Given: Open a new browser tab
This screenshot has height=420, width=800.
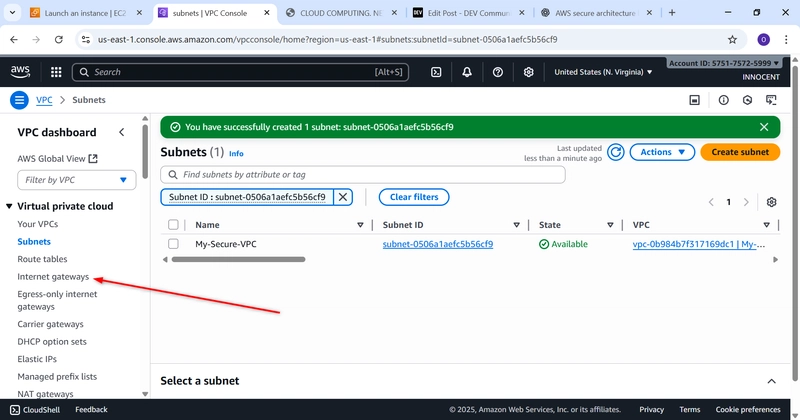Looking at the screenshot, I should (672, 13).
